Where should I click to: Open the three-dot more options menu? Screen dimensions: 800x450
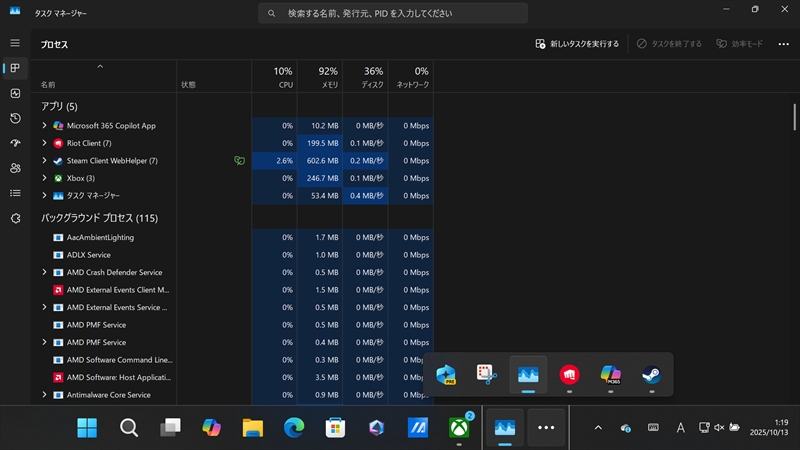(x=782, y=44)
